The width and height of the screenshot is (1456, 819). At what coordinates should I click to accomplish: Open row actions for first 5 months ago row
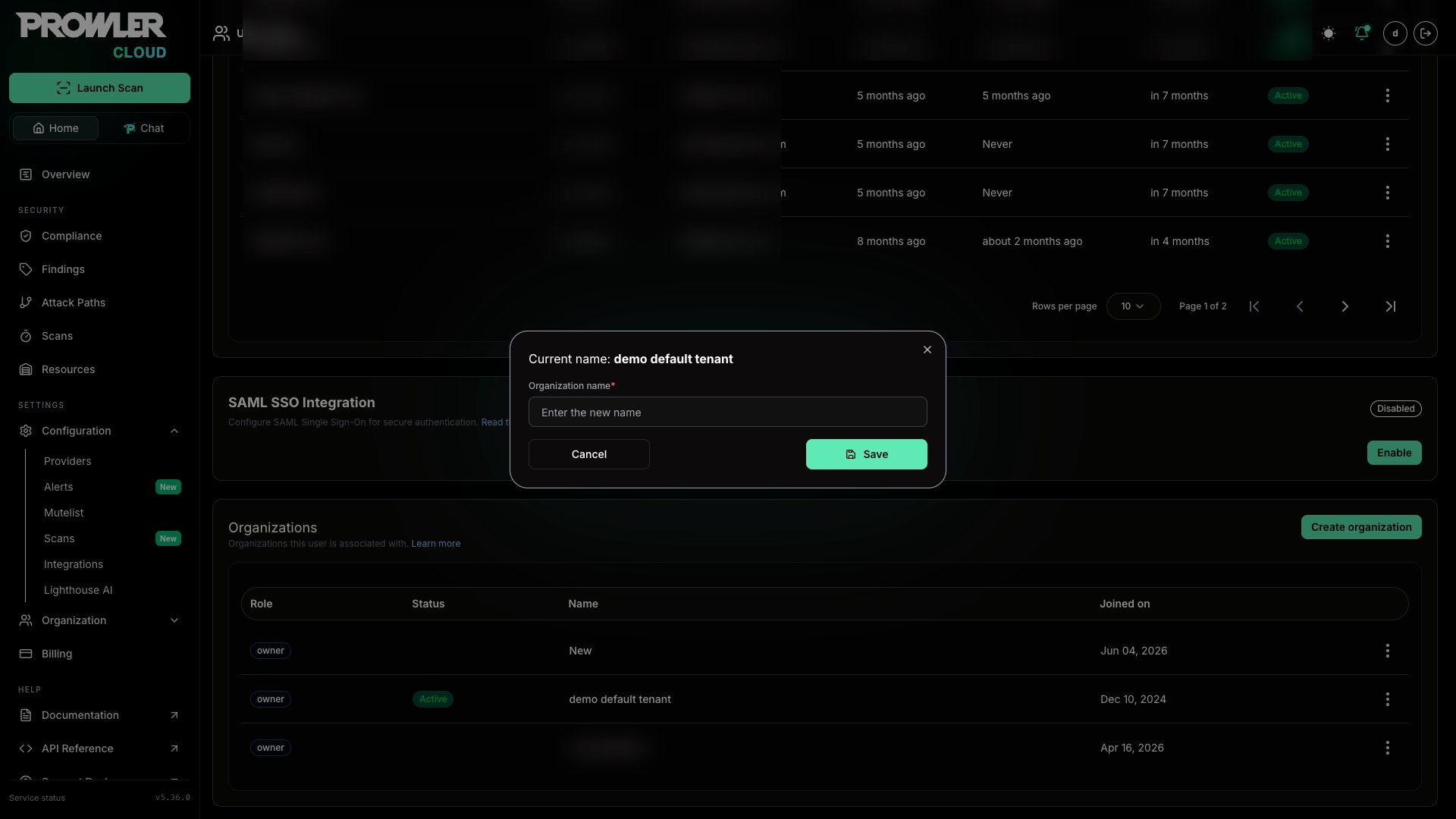tap(1388, 96)
